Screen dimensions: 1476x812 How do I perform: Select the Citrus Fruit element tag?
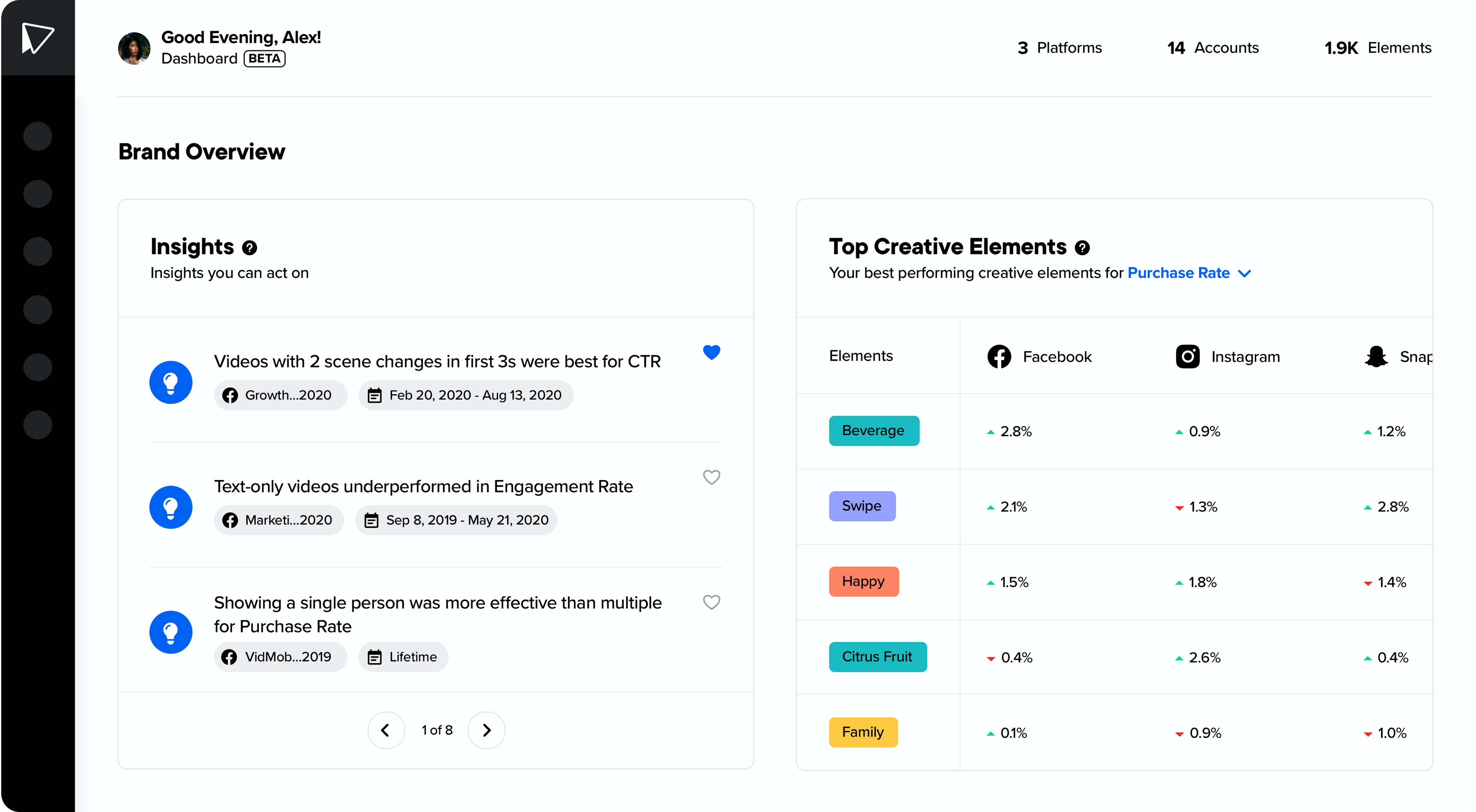[878, 657]
